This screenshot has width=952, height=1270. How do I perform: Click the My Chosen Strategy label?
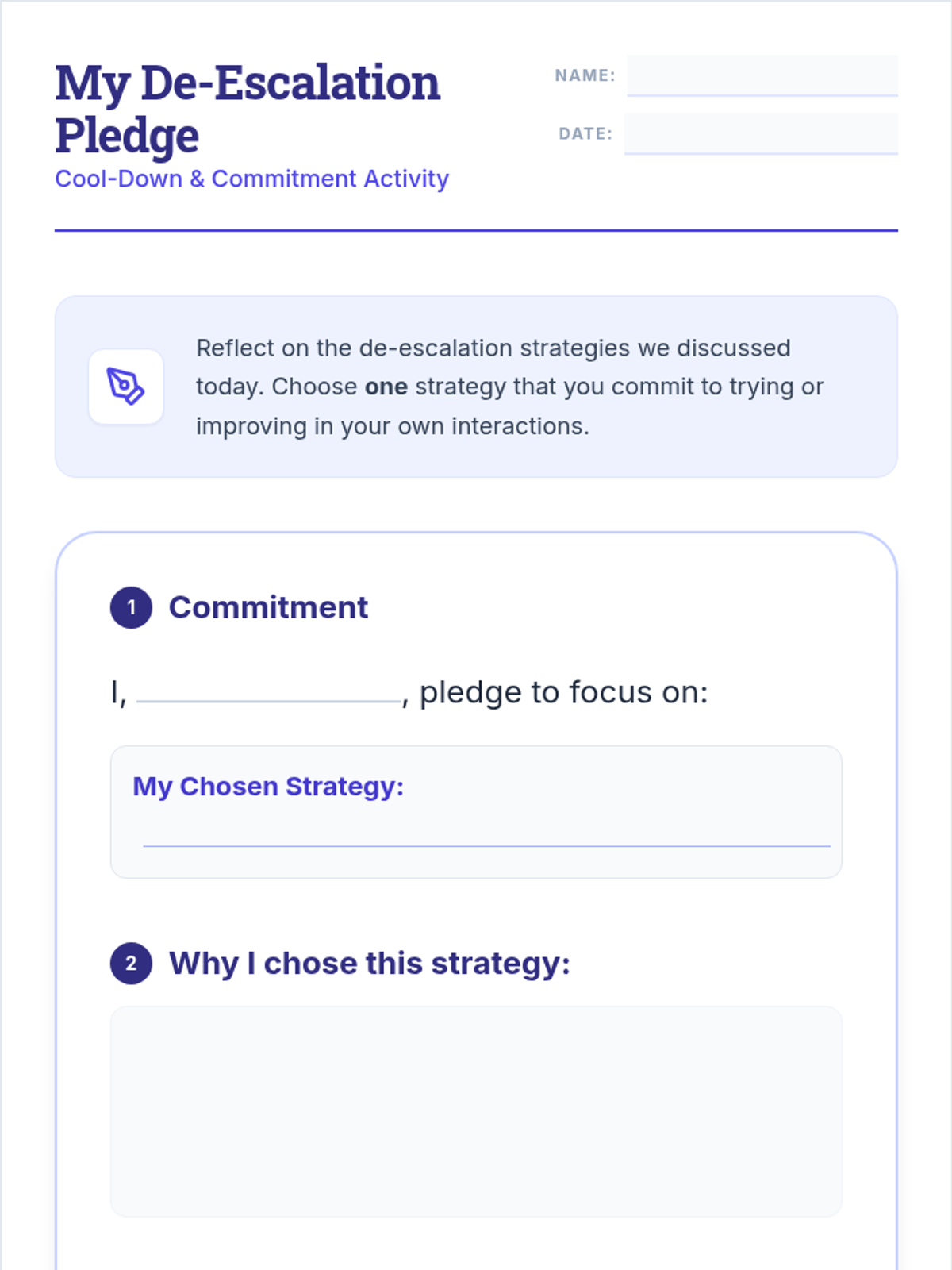[268, 787]
